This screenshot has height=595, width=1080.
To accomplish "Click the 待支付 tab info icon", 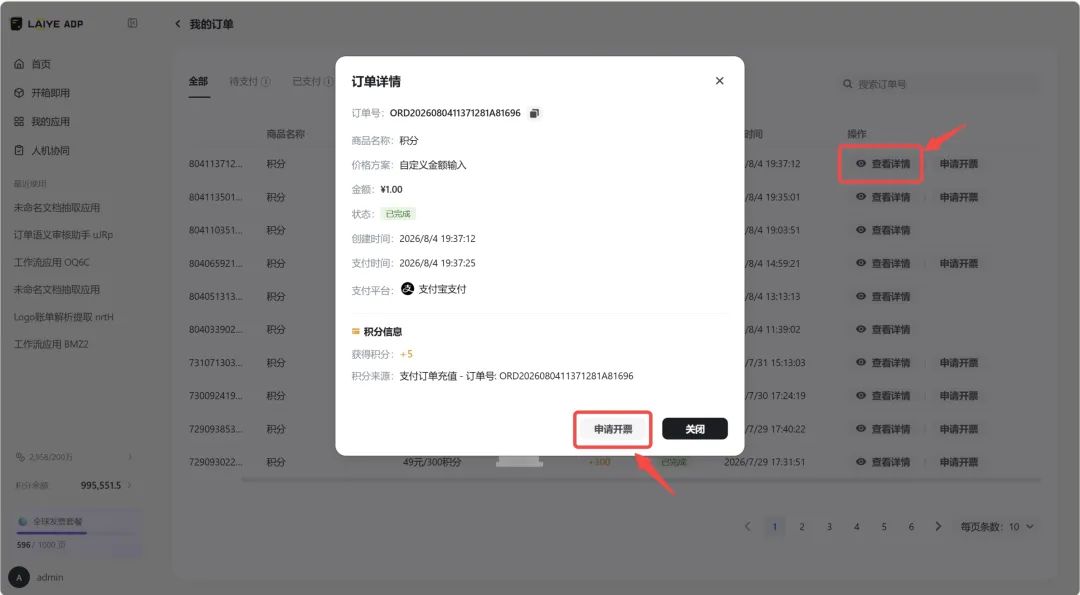I will (266, 82).
